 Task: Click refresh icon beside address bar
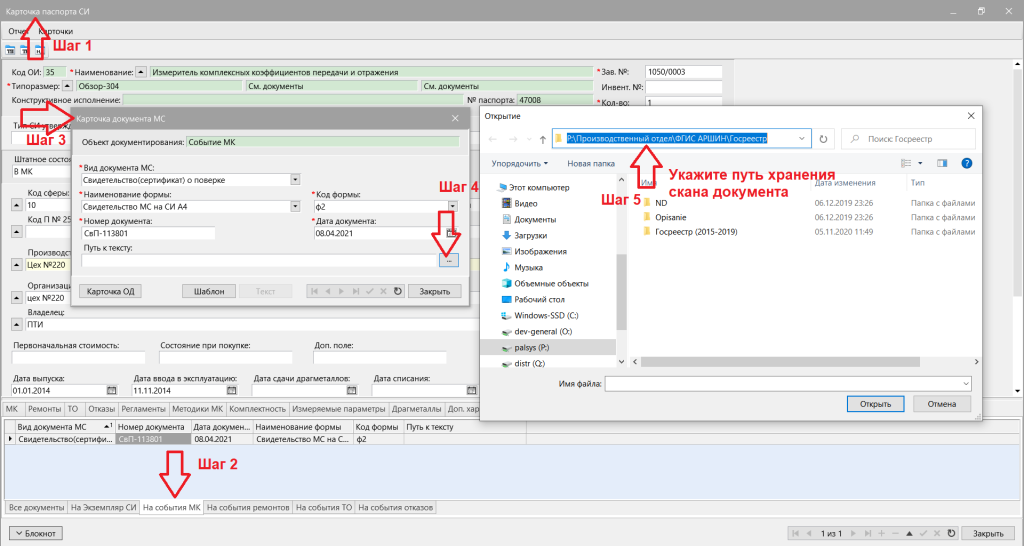824,139
